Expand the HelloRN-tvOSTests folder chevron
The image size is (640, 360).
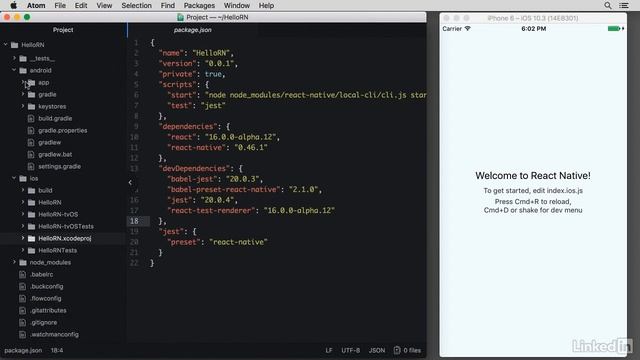click(x=23, y=226)
